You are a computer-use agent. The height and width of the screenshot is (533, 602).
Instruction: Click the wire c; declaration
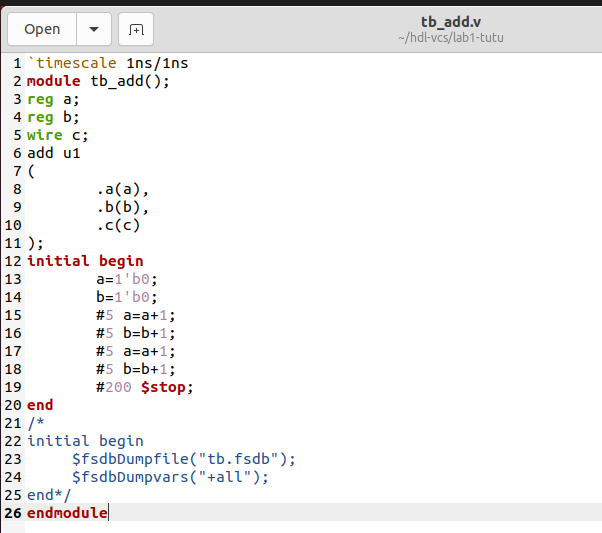tap(58, 135)
